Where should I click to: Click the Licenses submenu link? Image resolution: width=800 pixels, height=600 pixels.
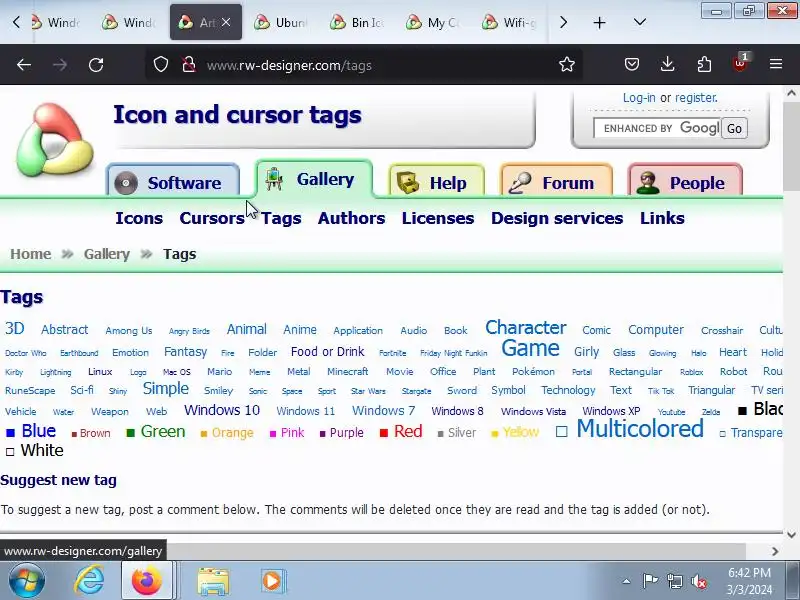(x=438, y=218)
